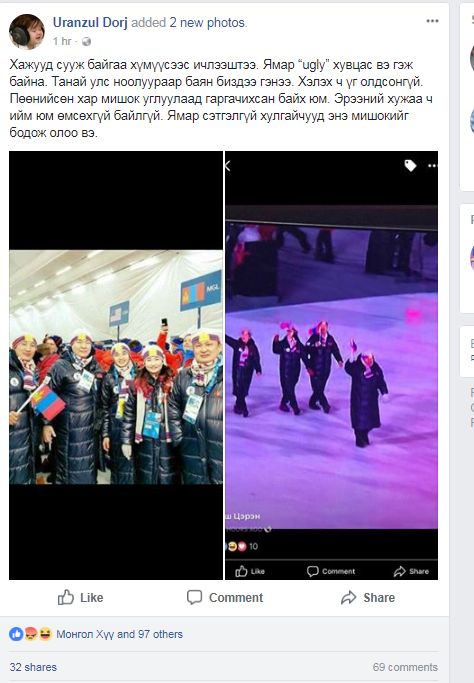Like the post using the Like label
This screenshot has width=474, height=683.
(x=91, y=598)
